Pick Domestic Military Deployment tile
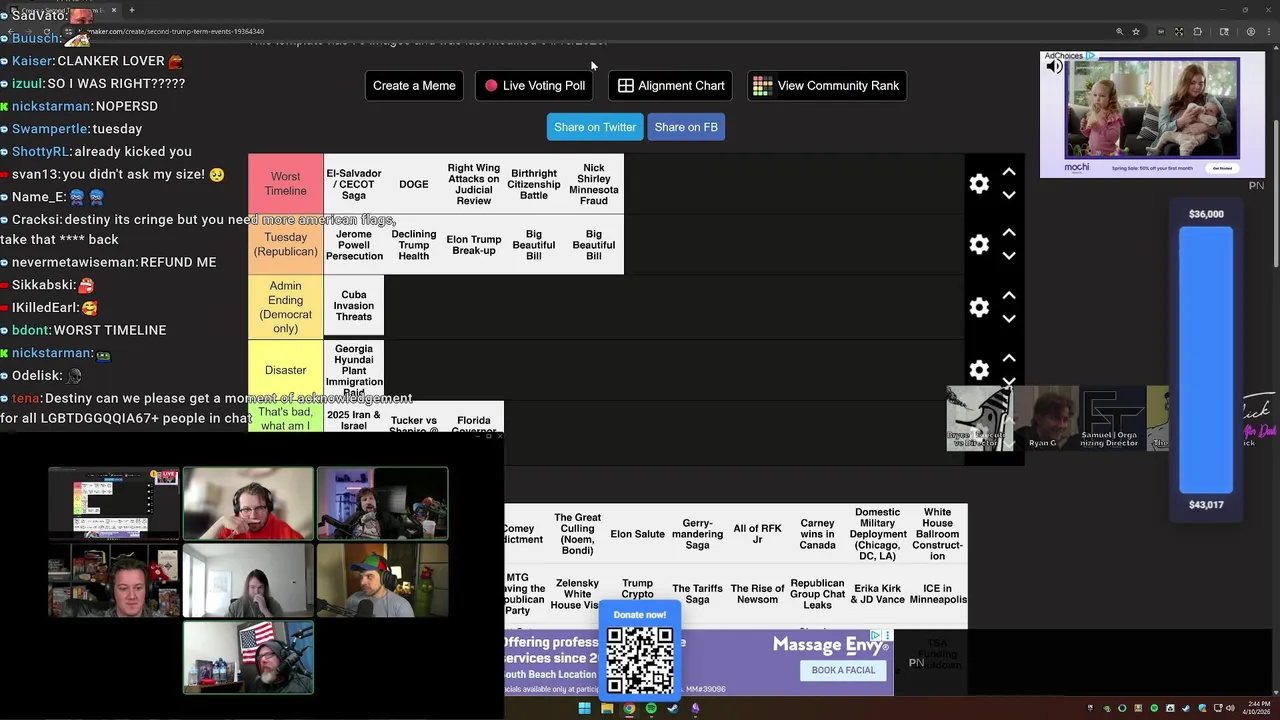 pyautogui.click(x=878, y=534)
